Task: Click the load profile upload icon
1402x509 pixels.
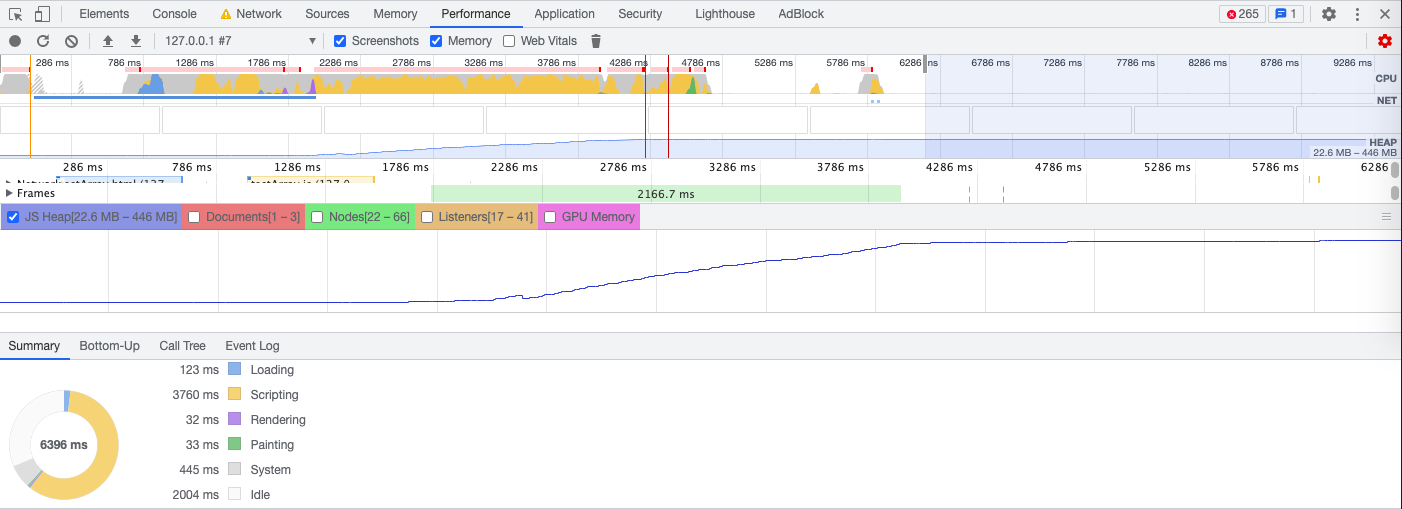Action: (x=108, y=41)
